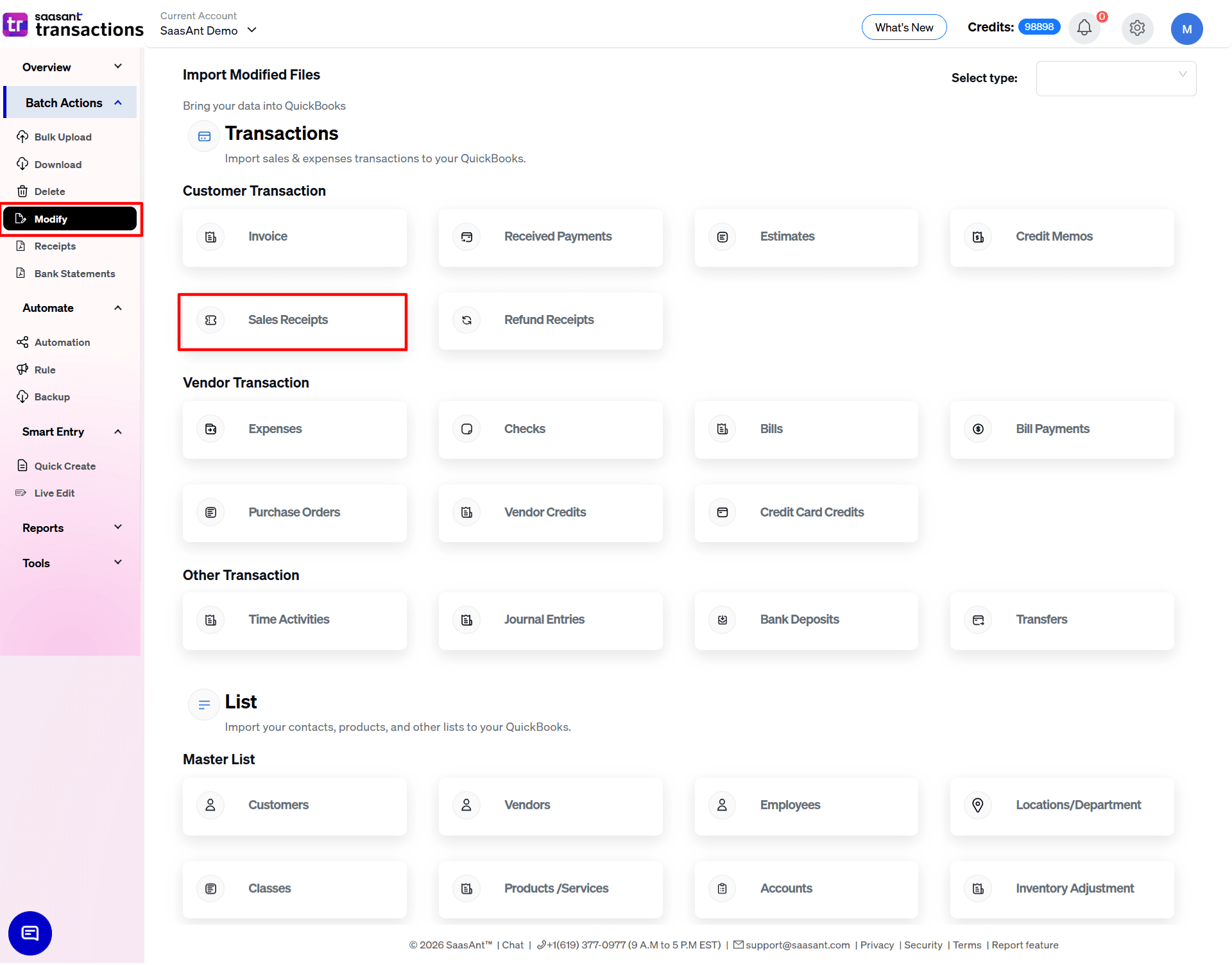Click the Delete icon in the sidebar
Screen dimensions: 1232x965
[x=23, y=191]
